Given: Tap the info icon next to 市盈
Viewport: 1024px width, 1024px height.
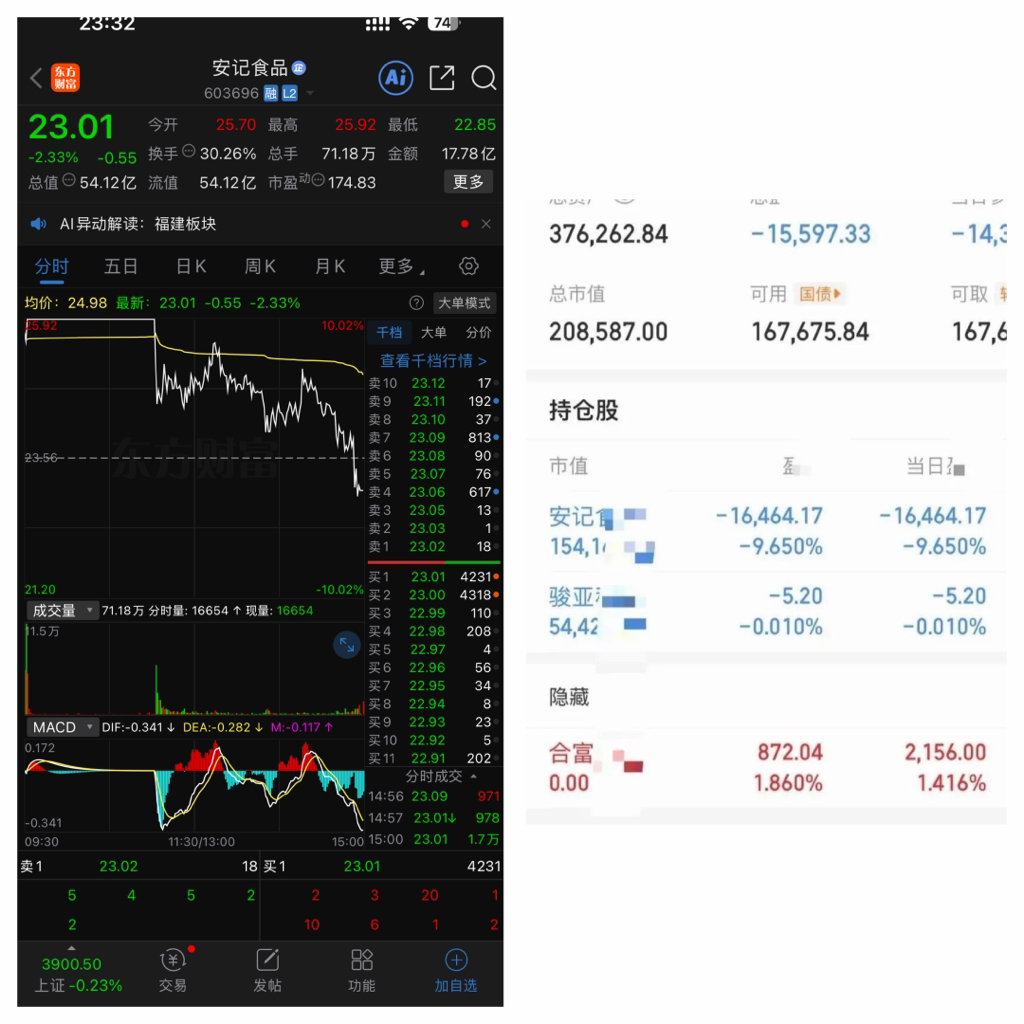Looking at the screenshot, I should (x=318, y=180).
